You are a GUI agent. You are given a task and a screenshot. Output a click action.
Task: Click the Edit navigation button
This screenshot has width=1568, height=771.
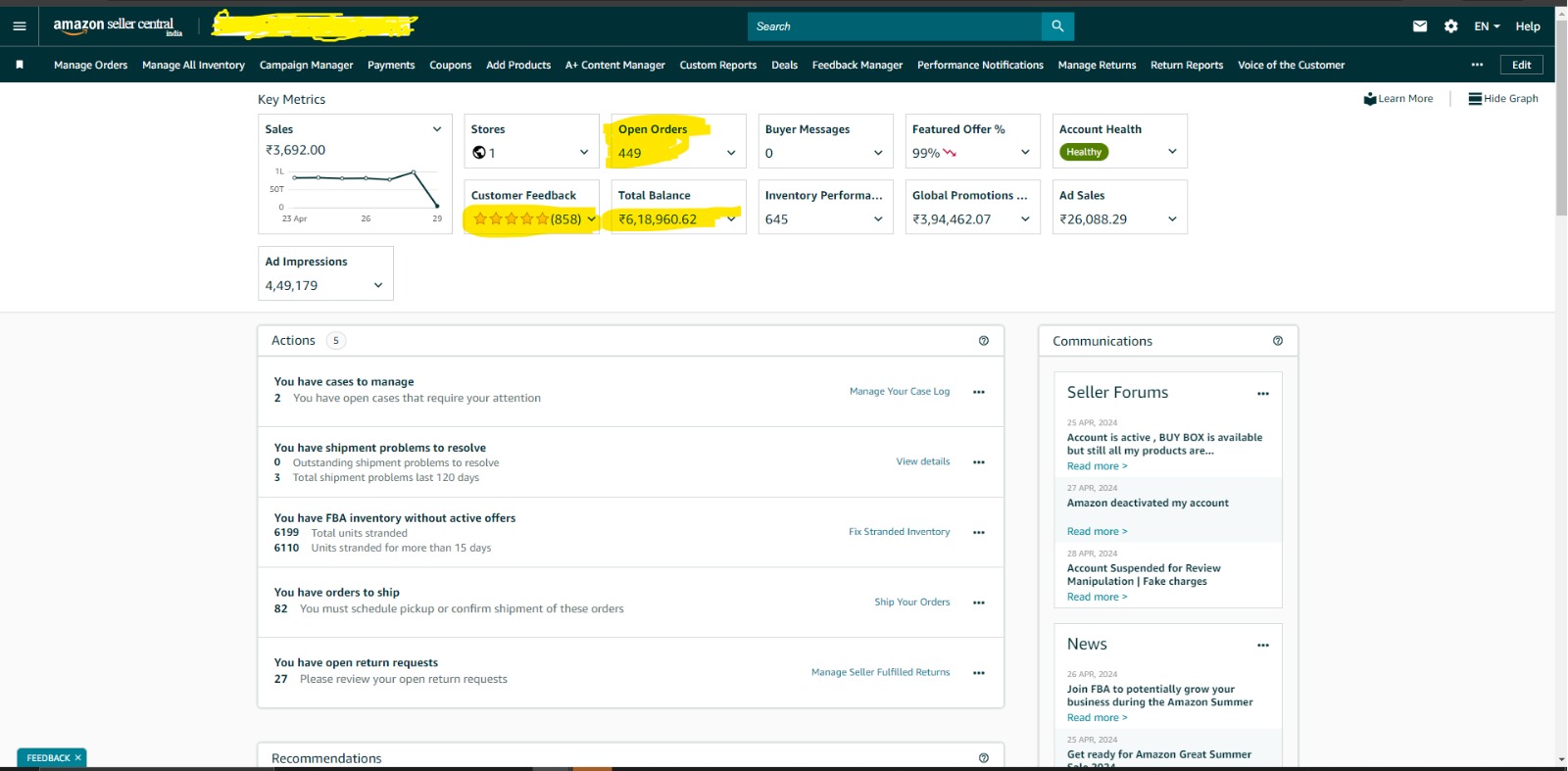pos(1521,65)
